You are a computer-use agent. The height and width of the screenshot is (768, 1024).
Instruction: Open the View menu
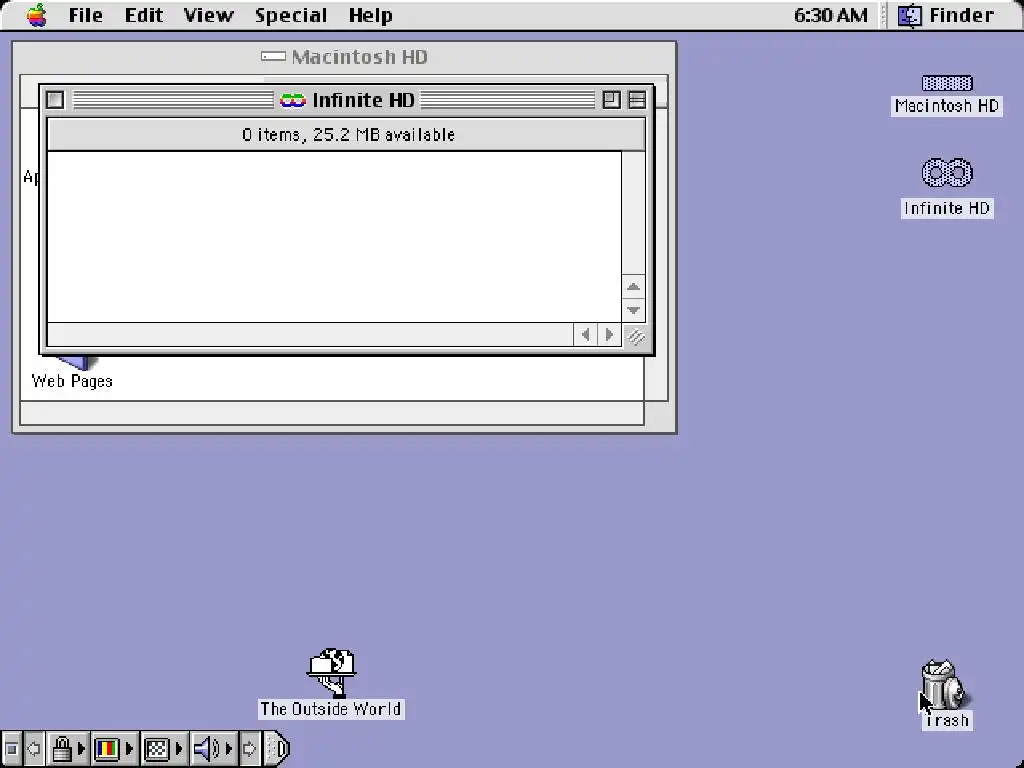pyautogui.click(x=208, y=15)
